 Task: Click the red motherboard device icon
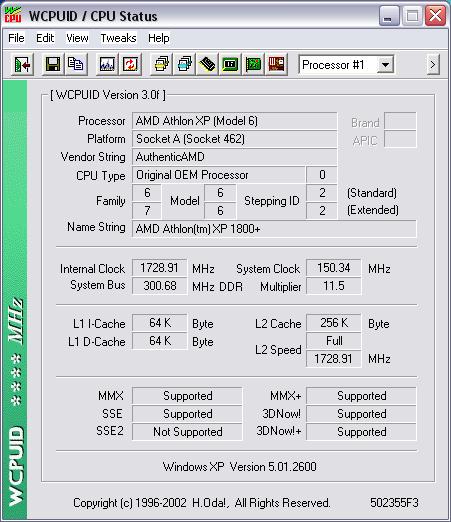pyautogui.click(x=276, y=64)
